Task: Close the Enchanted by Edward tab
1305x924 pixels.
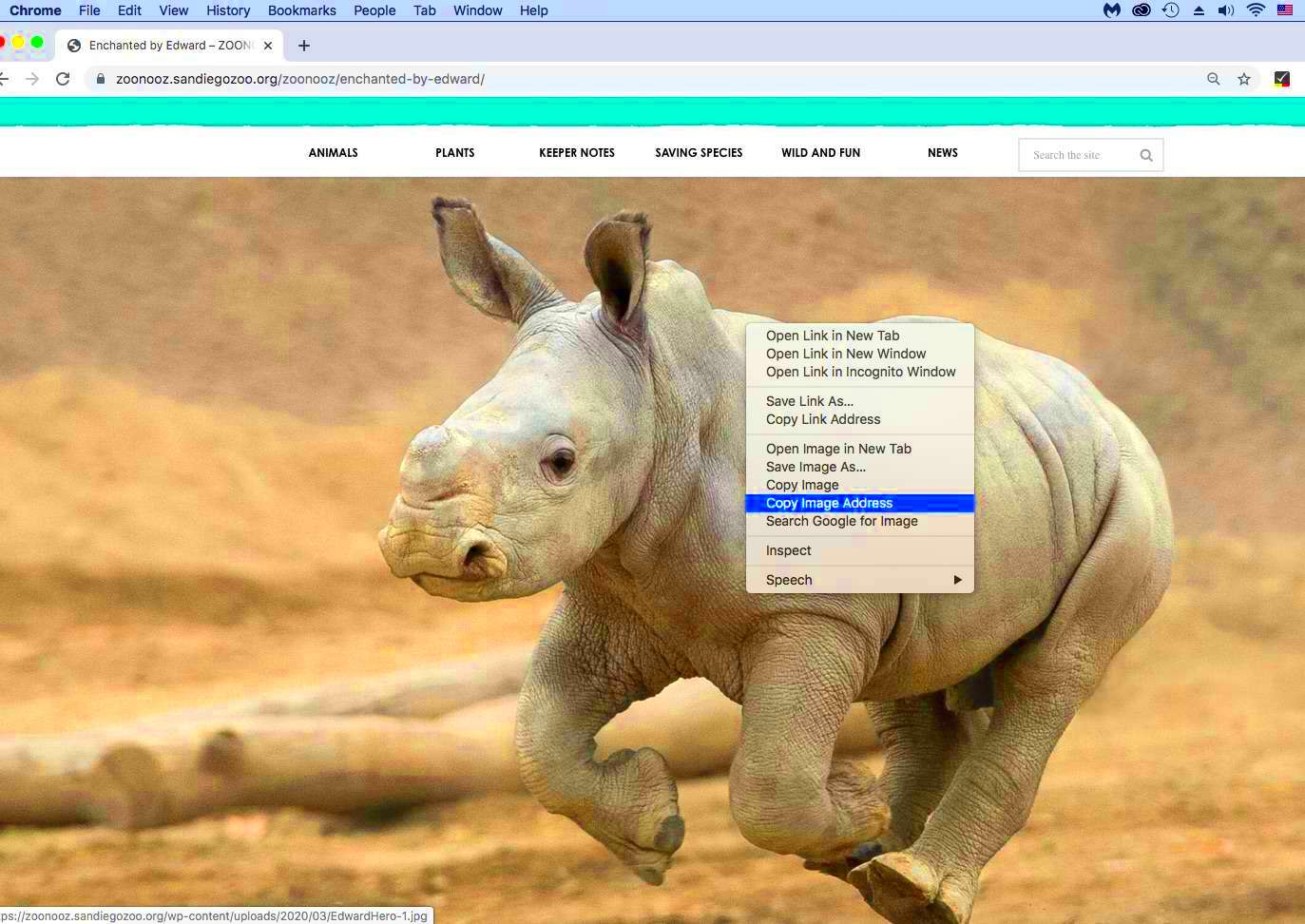Action: click(268, 46)
